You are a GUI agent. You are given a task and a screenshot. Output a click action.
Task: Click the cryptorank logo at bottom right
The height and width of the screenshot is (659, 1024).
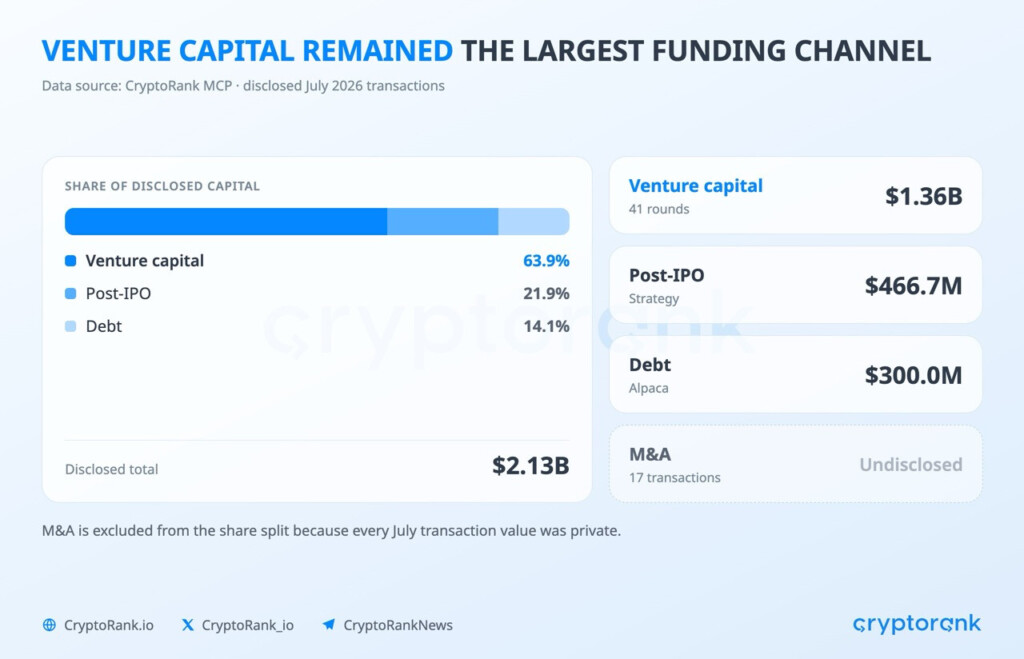pos(916,624)
